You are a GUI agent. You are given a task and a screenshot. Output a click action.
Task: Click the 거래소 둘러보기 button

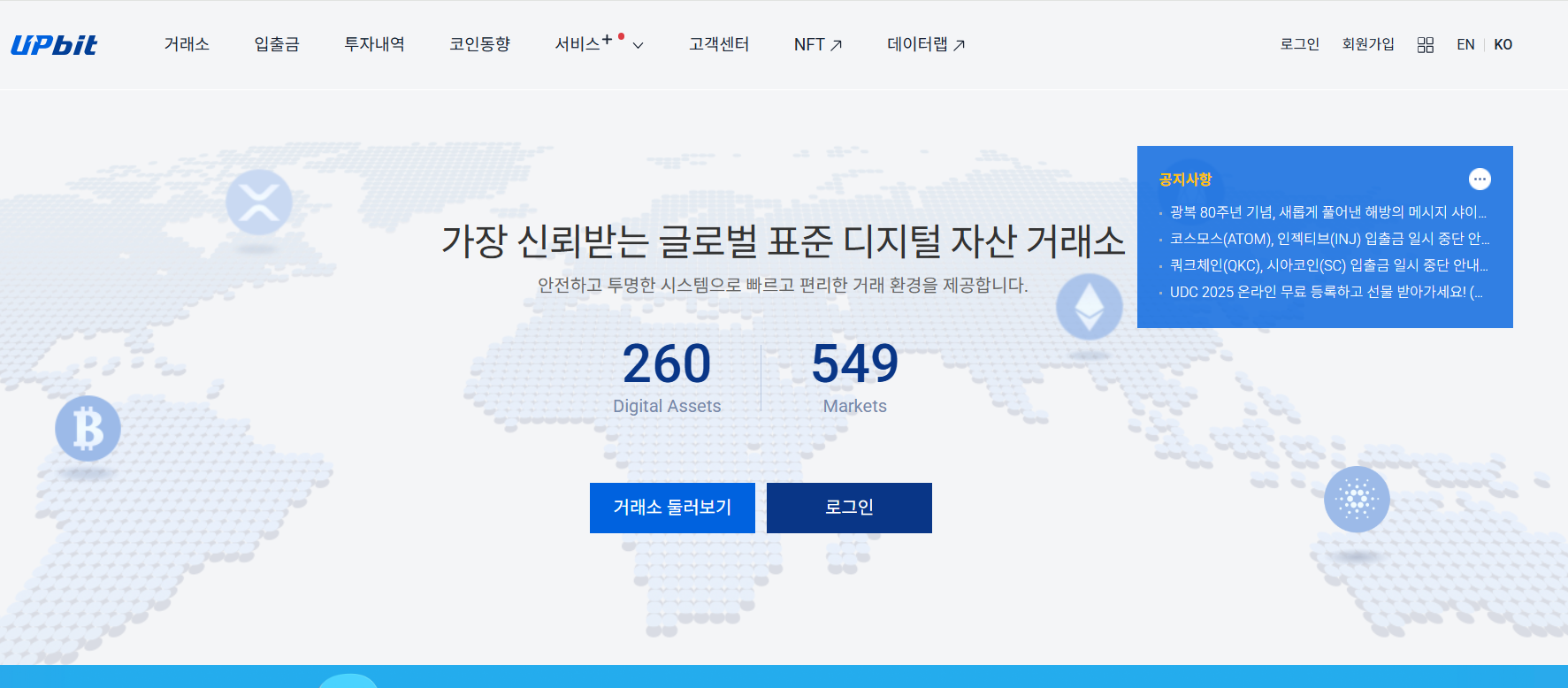click(672, 508)
